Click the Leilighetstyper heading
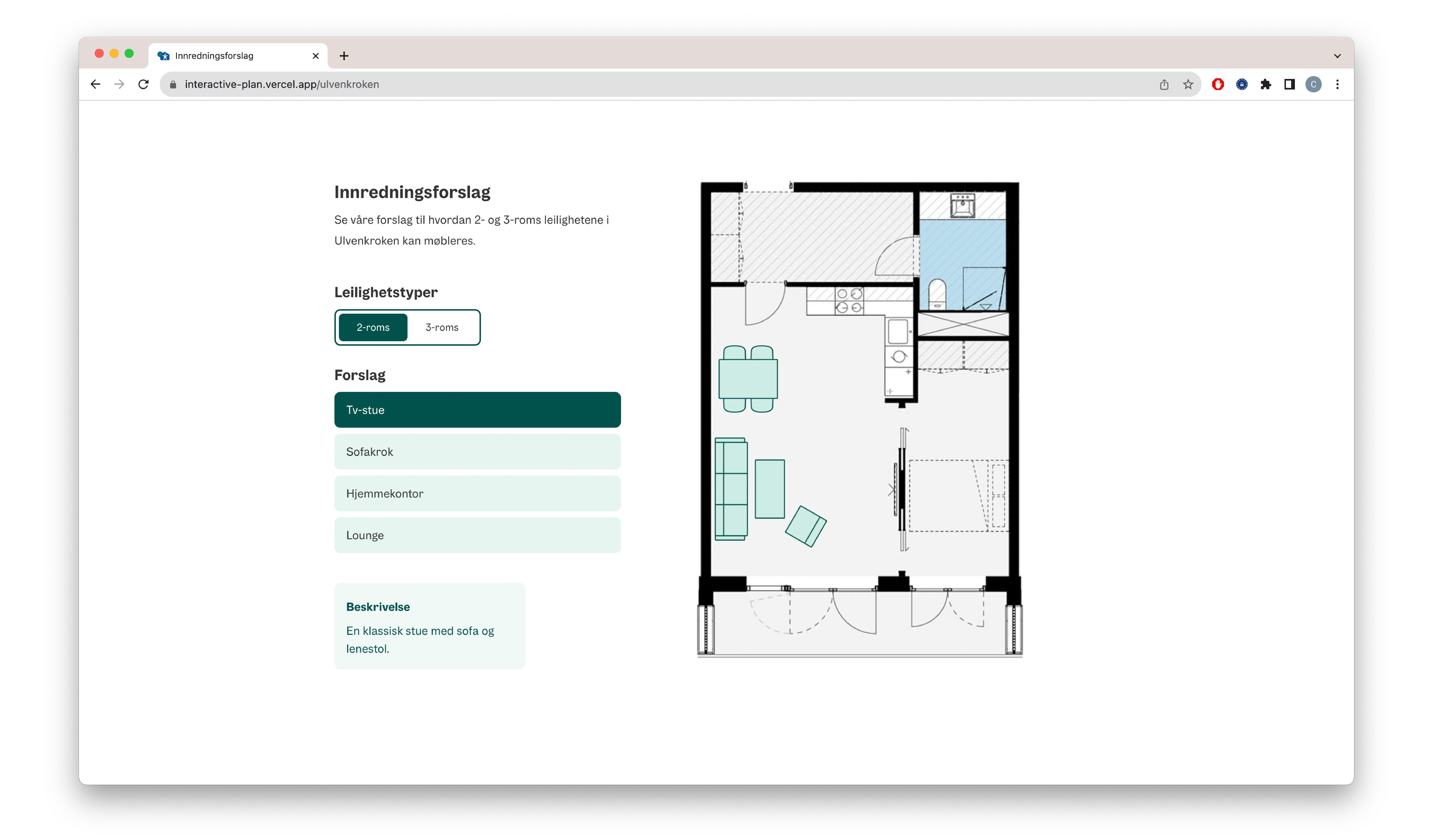The height and width of the screenshot is (840, 1433). click(x=386, y=292)
